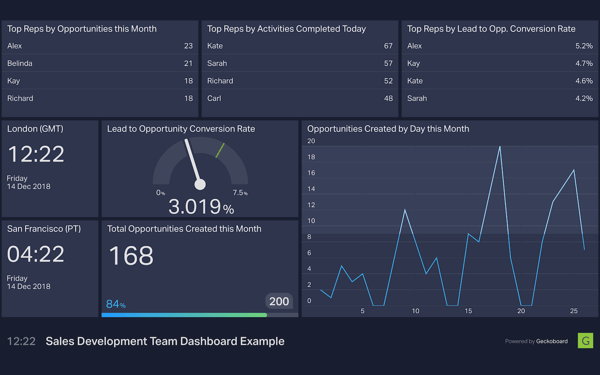Screen dimensions: 600x375
Task: Click the Sales Development Team Dashboard Example title
Action: 165,341
